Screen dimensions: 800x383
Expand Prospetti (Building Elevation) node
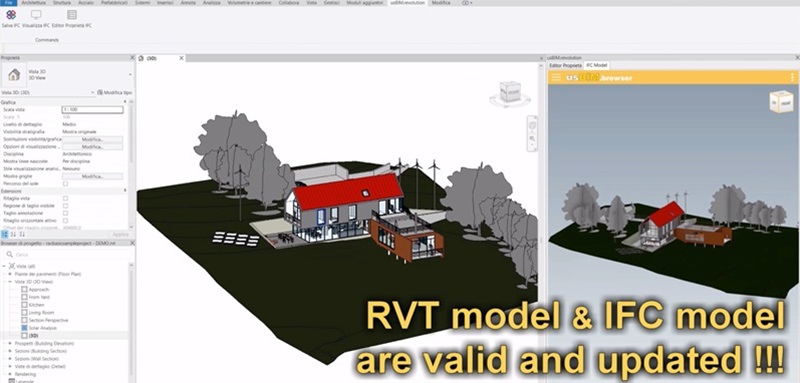[10, 343]
